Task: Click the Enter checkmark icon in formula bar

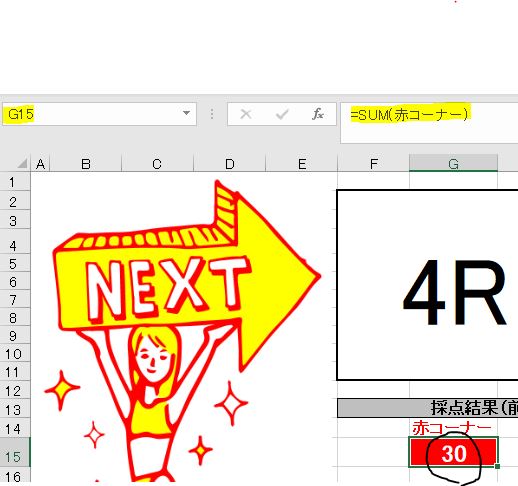Action: (282, 115)
